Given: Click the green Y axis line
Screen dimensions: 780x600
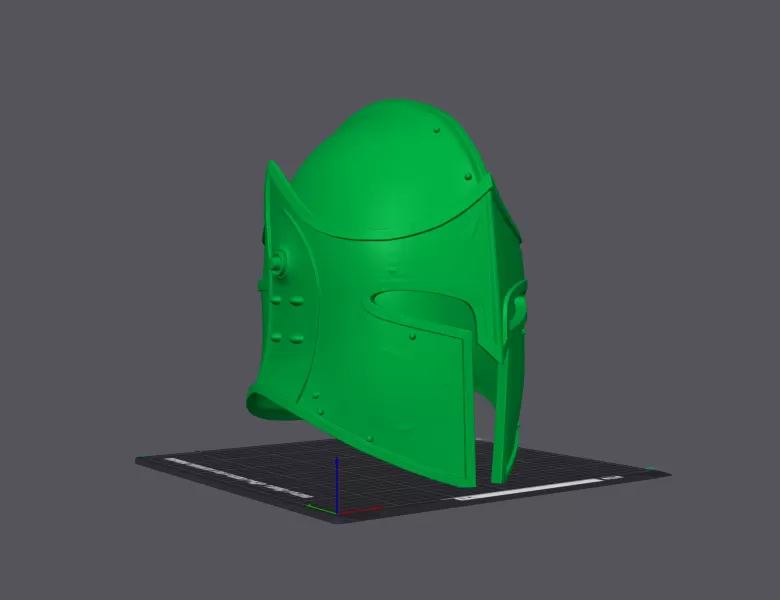Looking at the screenshot, I should point(322,507).
